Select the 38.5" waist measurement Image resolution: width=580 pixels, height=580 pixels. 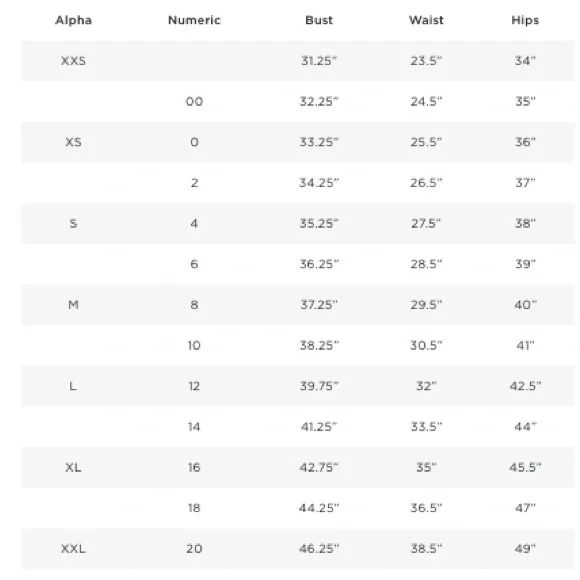click(x=426, y=549)
